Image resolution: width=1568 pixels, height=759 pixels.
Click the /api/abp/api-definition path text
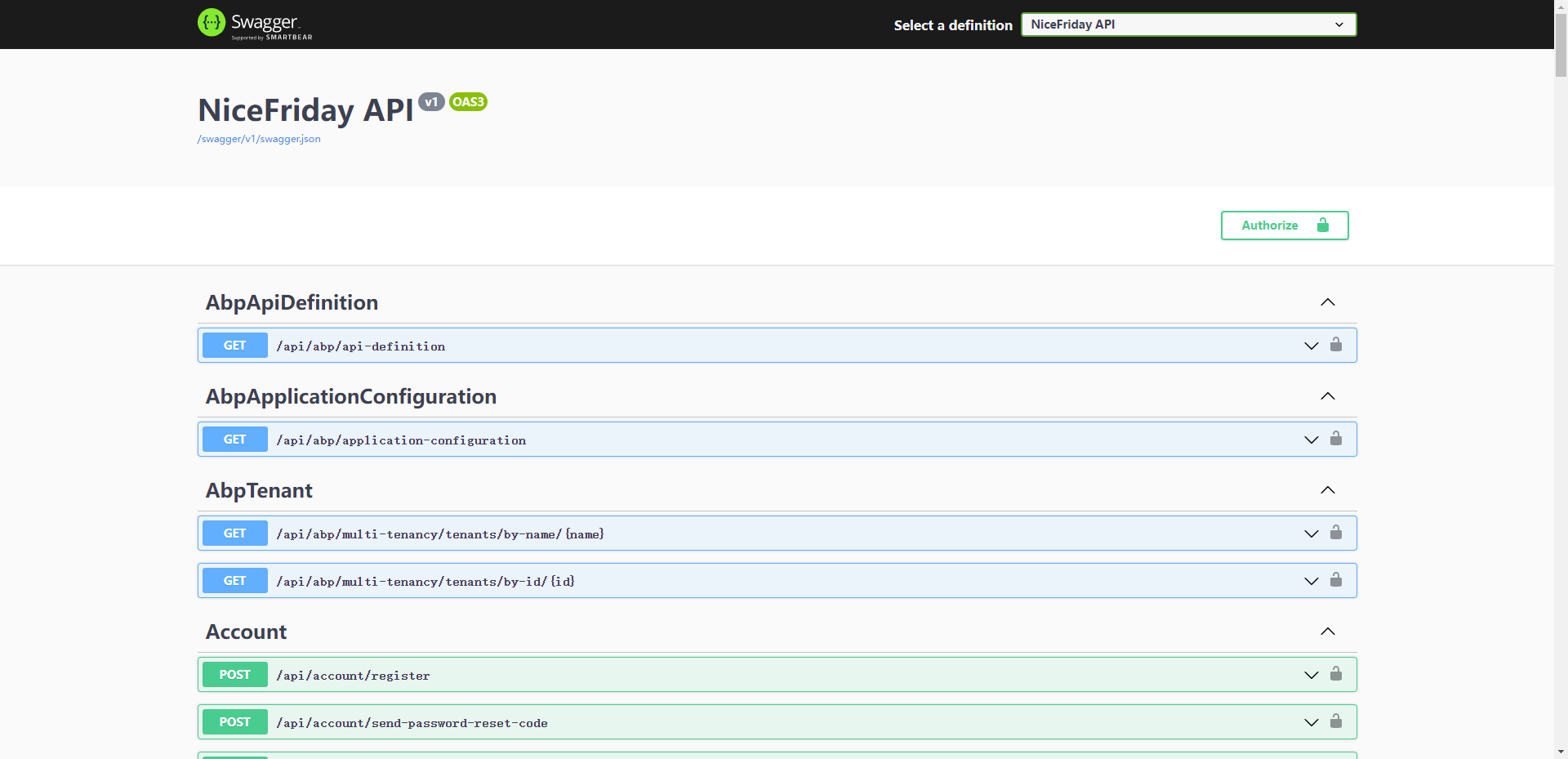click(x=361, y=346)
